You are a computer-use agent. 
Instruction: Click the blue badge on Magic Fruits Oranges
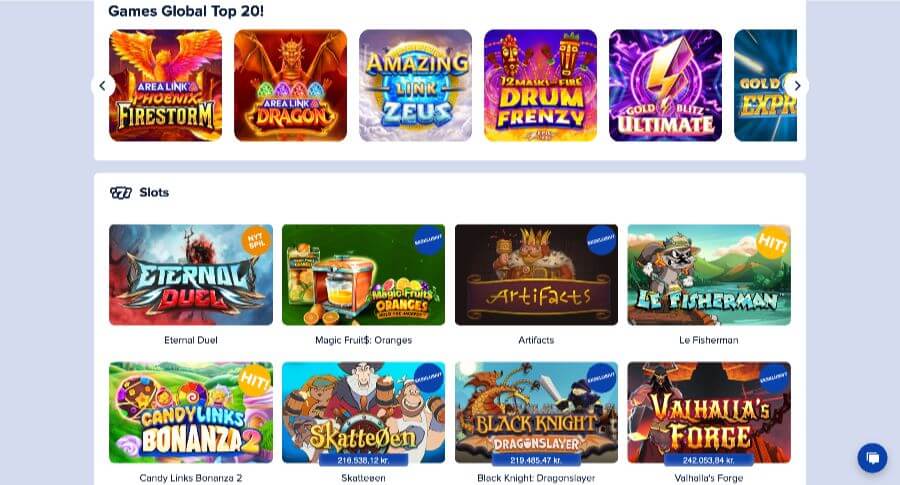(x=428, y=240)
